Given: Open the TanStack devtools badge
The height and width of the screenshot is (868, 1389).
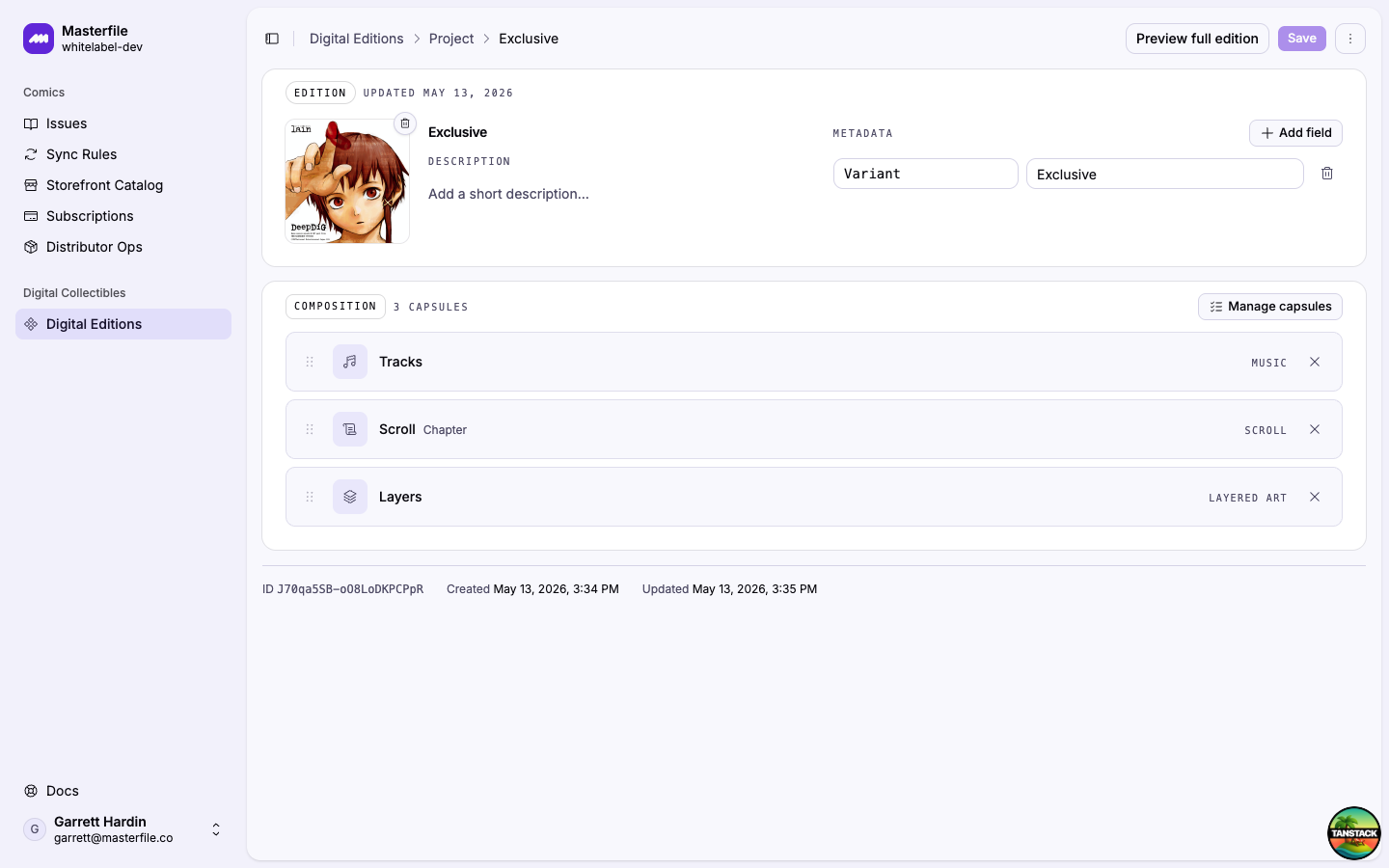Looking at the screenshot, I should click(1354, 833).
